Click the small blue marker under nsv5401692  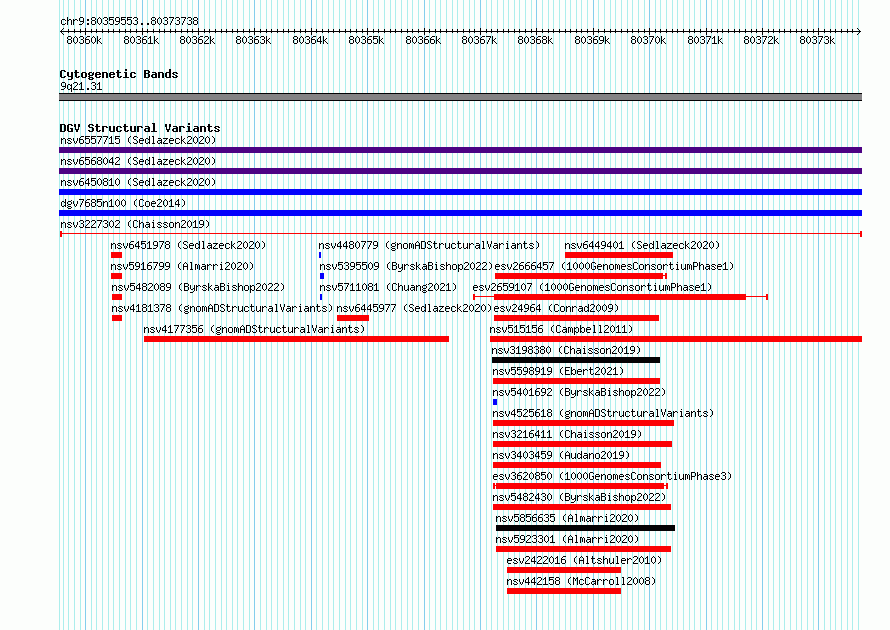tap(495, 402)
